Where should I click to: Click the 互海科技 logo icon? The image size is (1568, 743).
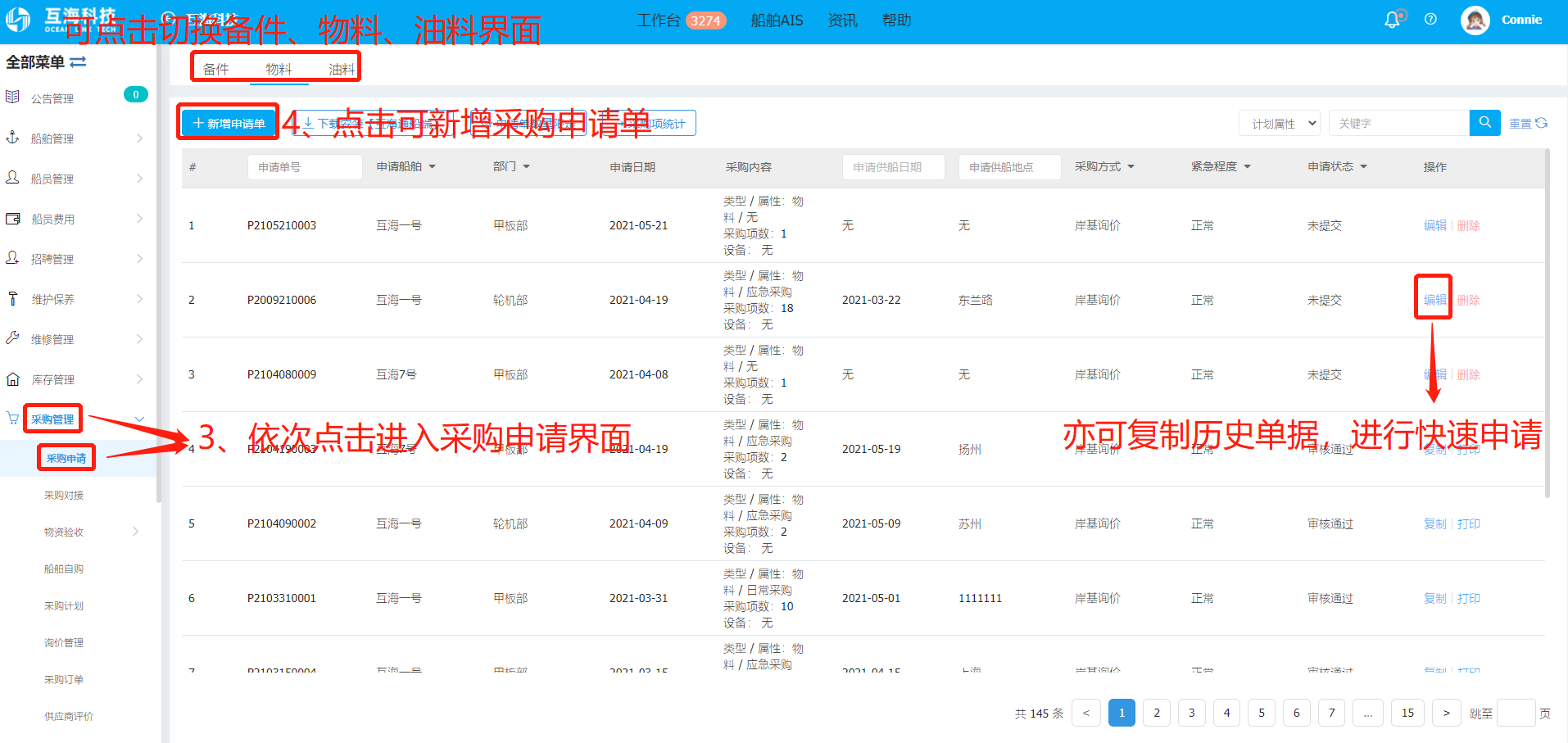coord(18,20)
